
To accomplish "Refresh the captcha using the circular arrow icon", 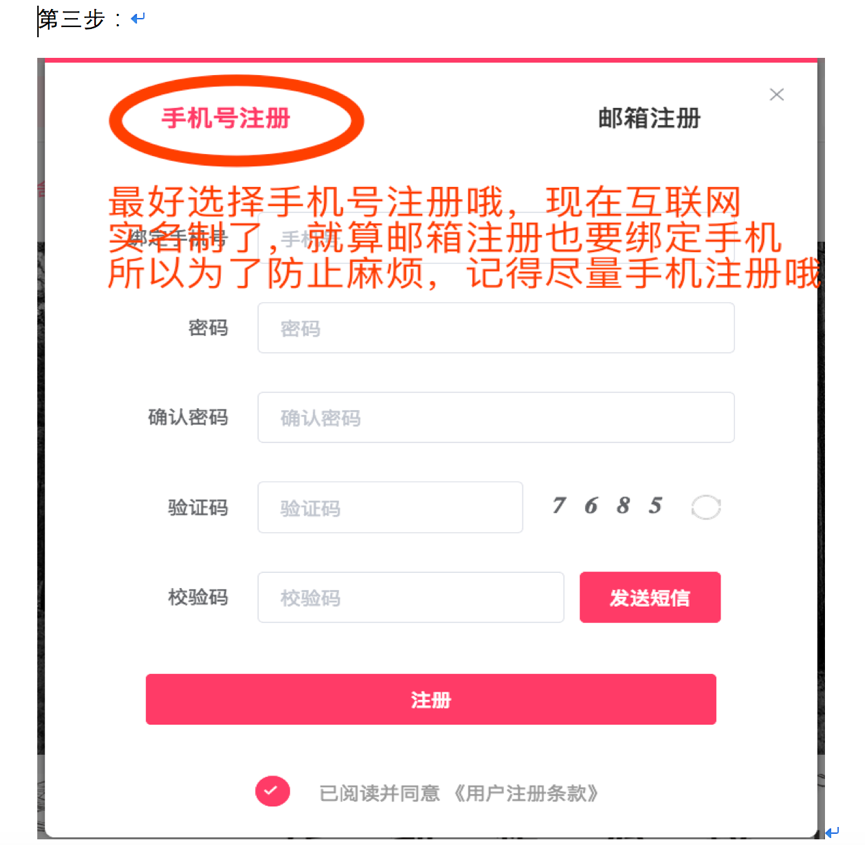I will coord(706,507).
